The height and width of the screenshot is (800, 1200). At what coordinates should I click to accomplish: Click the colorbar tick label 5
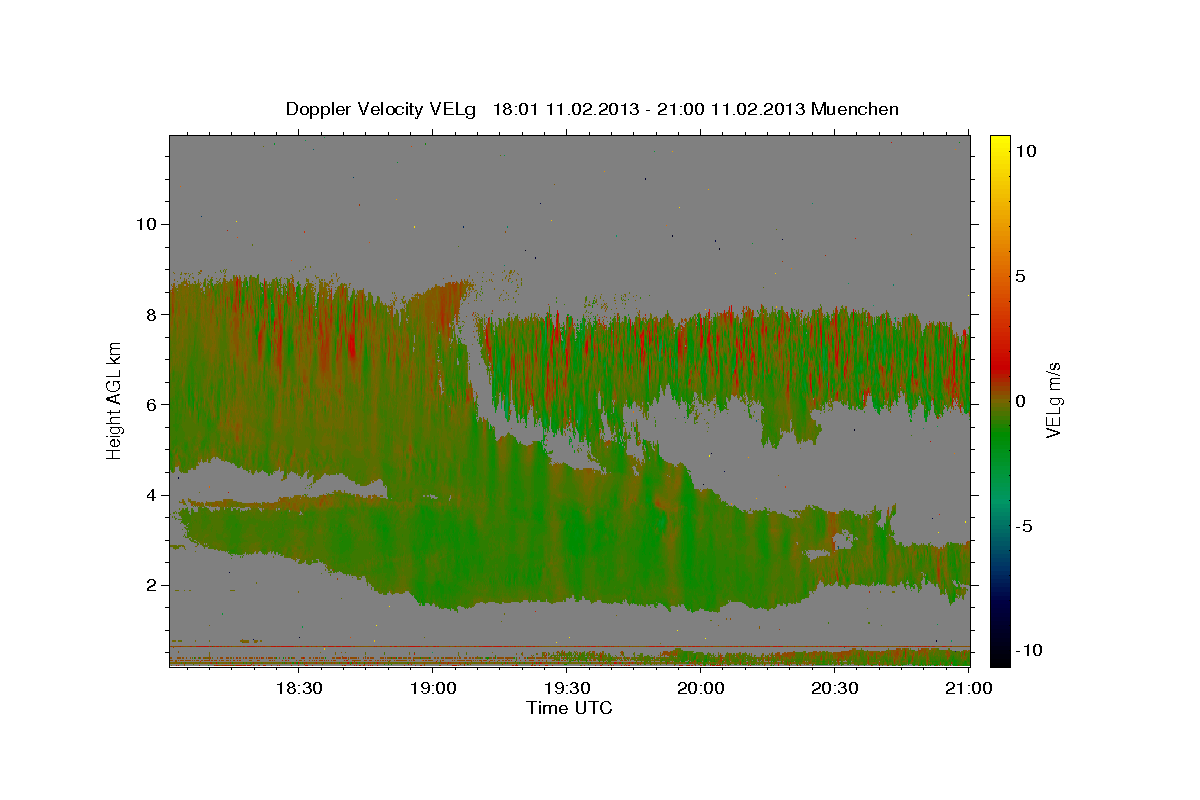pos(1021,276)
